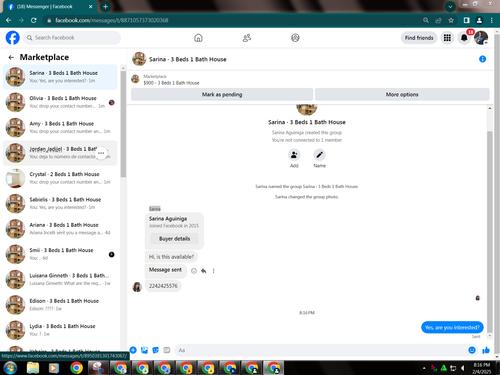Viewport: 500px width, 375px height.
Task: Open the browser side panel
Action: [x=467, y=20]
